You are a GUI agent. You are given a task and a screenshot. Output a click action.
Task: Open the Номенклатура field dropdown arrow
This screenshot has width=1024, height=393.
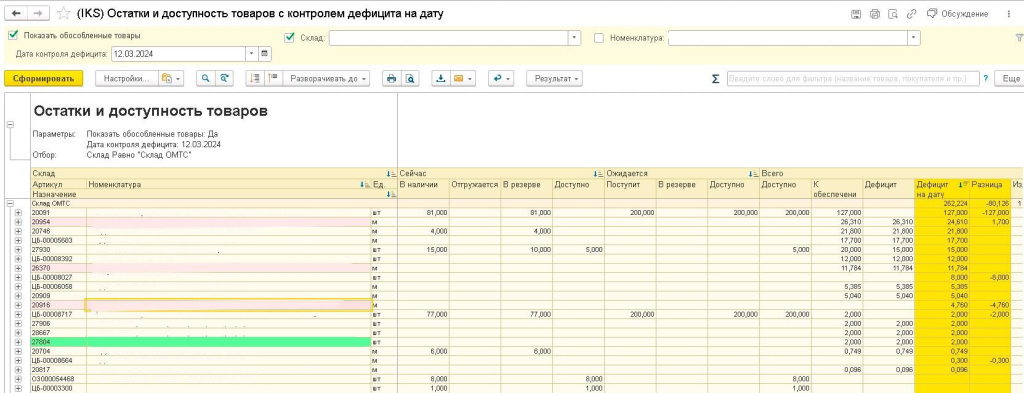pyautogui.click(x=914, y=38)
